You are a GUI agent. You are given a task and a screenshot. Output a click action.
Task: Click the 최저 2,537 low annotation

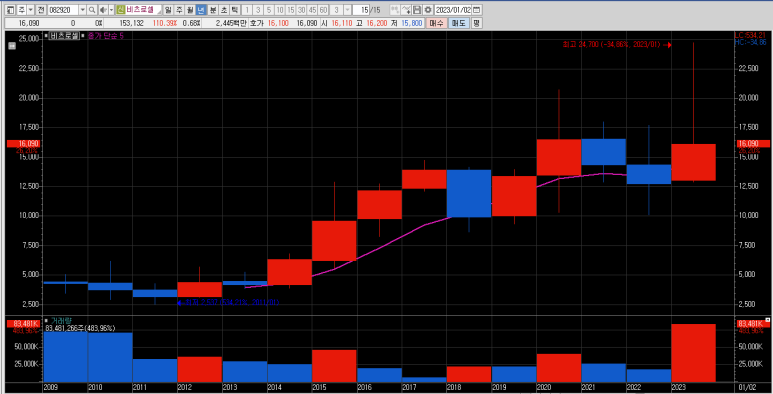click(228, 302)
